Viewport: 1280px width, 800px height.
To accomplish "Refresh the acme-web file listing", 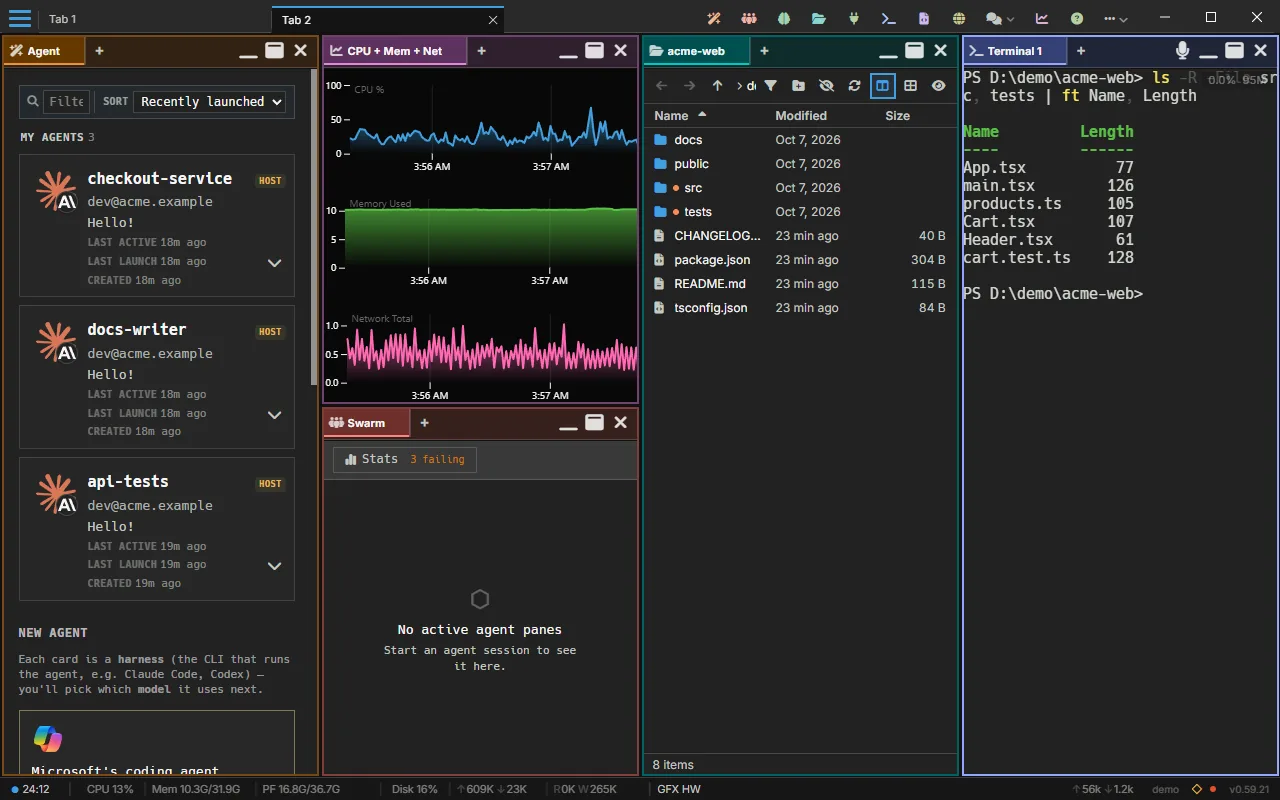I will pyautogui.click(x=854, y=86).
